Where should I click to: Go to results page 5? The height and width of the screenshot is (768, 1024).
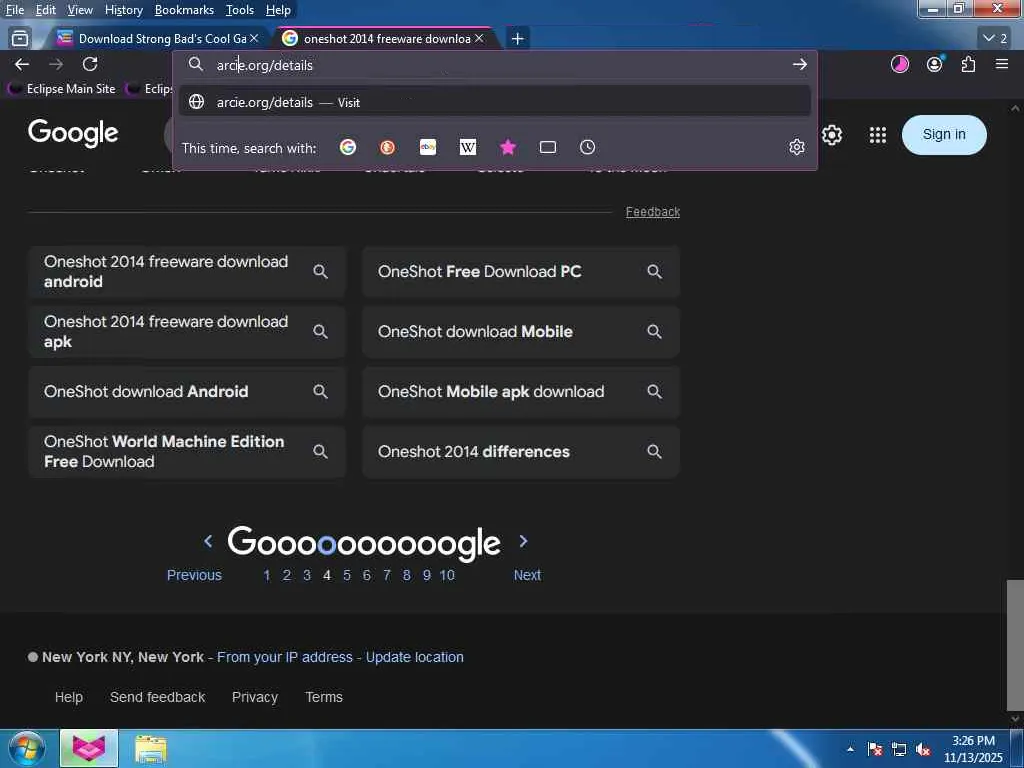pos(347,575)
